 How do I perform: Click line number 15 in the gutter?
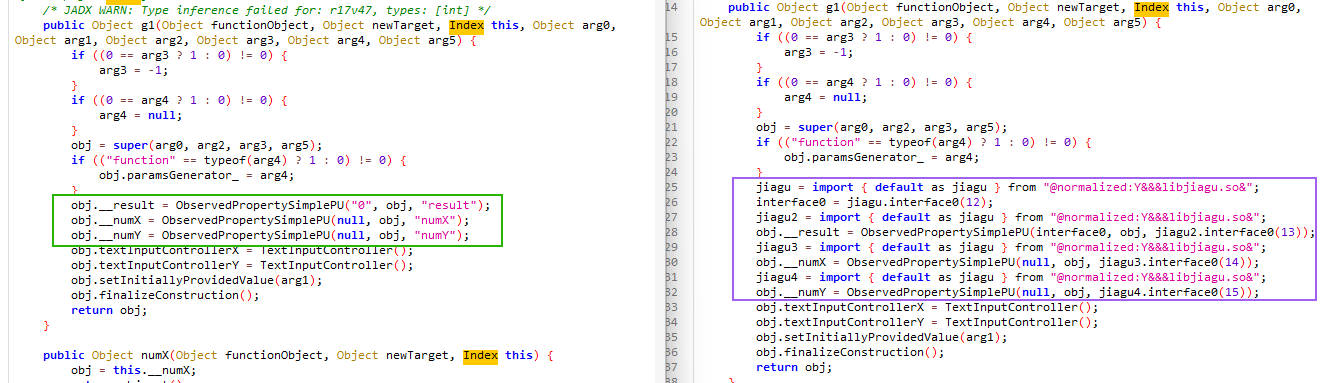(672, 37)
